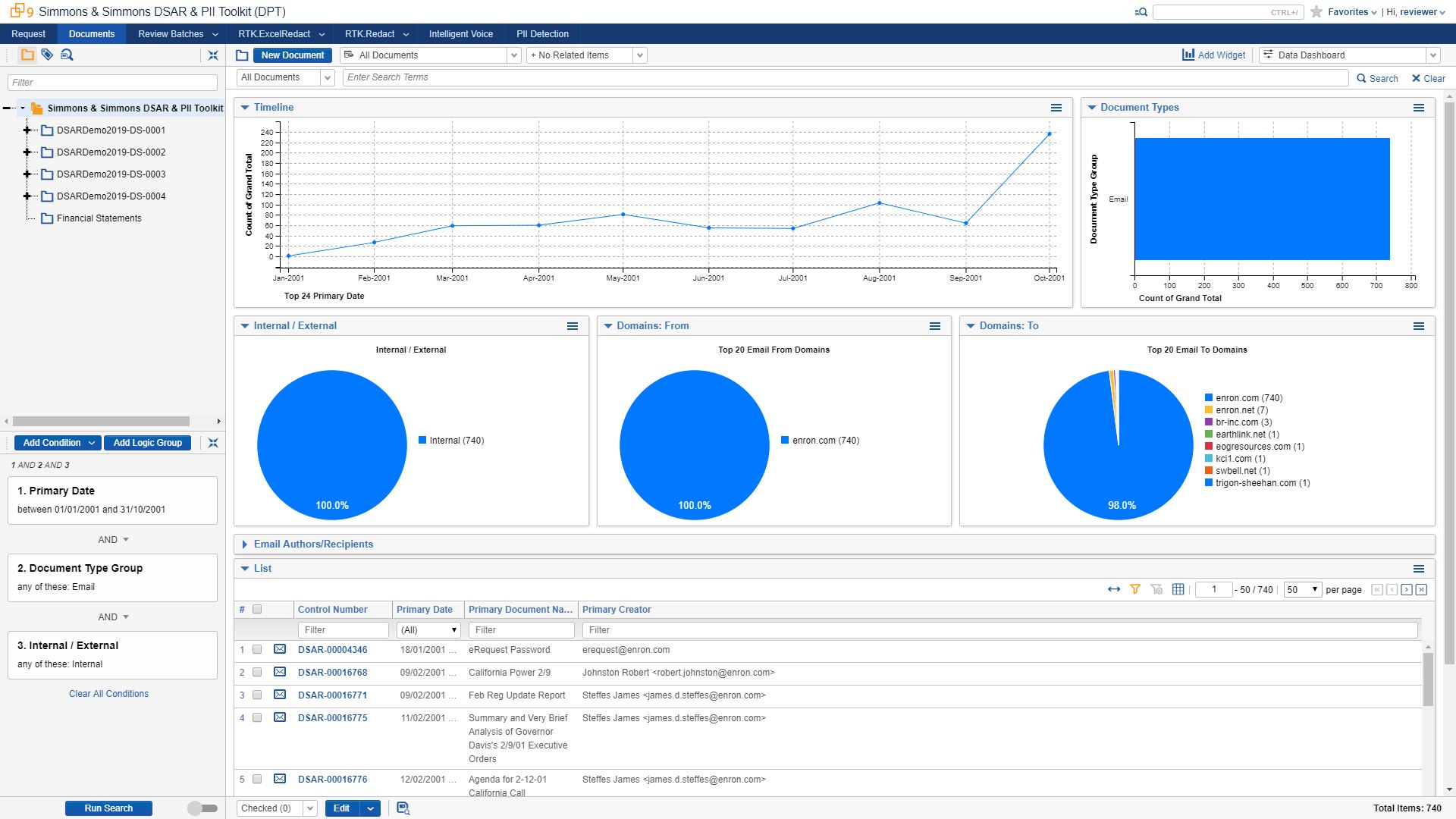Click the Control Number filter field
This screenshot has width=1456, height=819.
pyautogui.click(x=344, y=630)
